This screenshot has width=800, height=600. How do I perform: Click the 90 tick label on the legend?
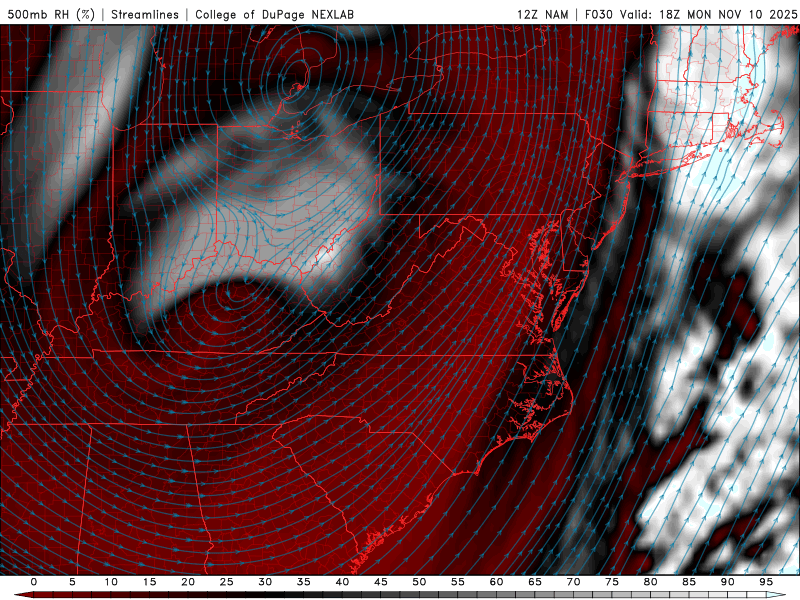[x=727, y=582]
